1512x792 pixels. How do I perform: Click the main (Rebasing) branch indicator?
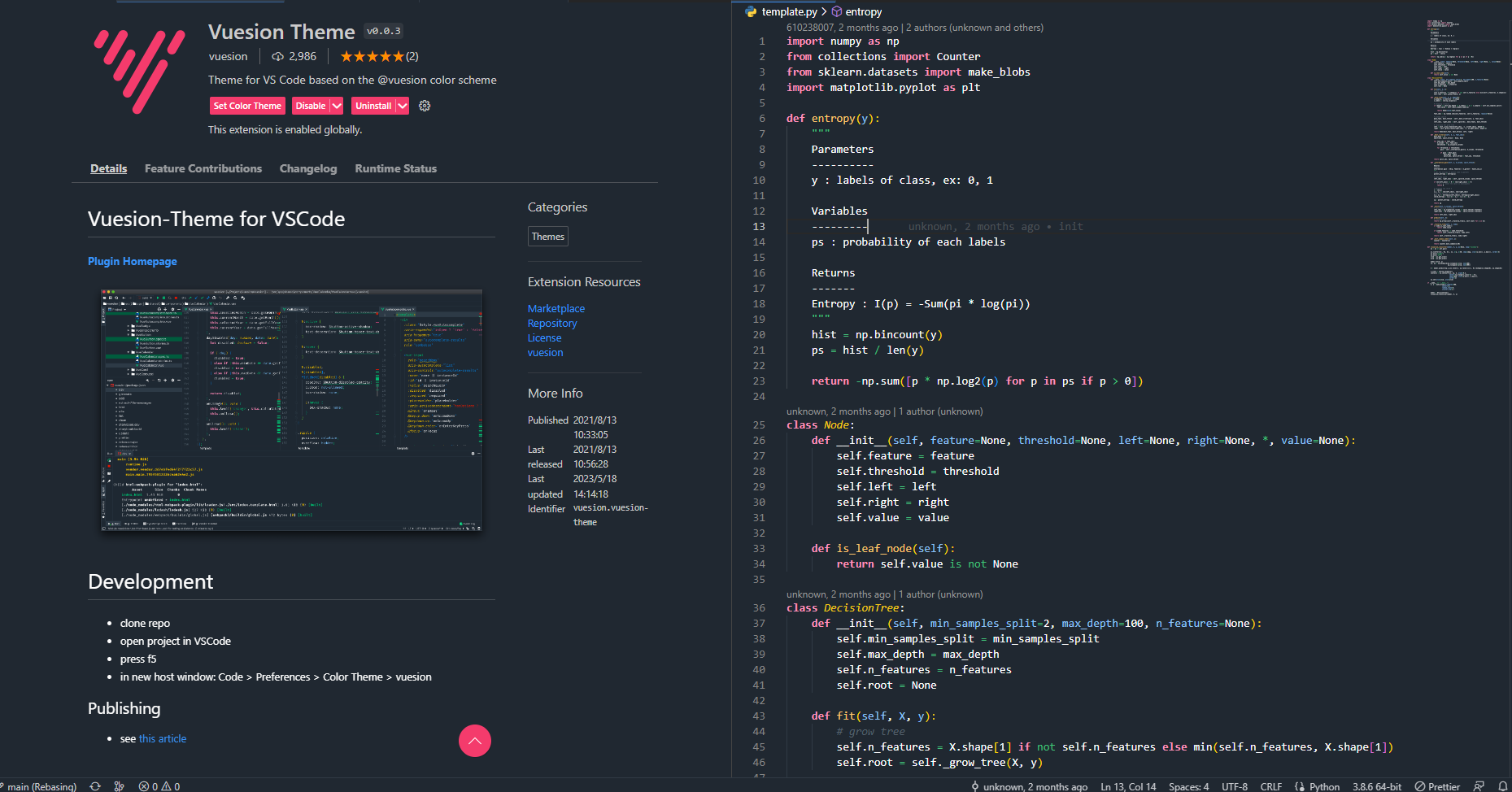coord(39,786)
